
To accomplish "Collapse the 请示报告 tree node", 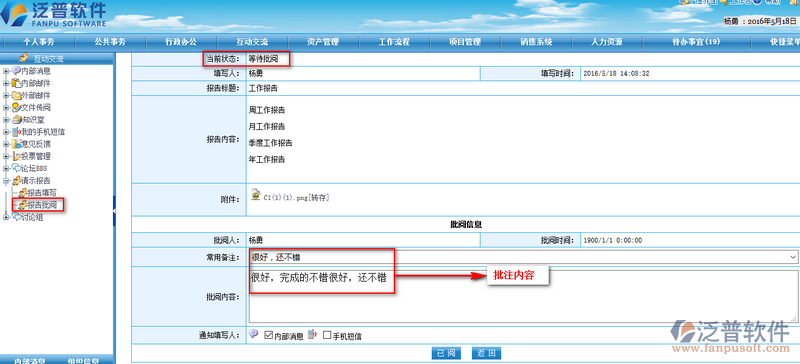I will click(6, 181).
